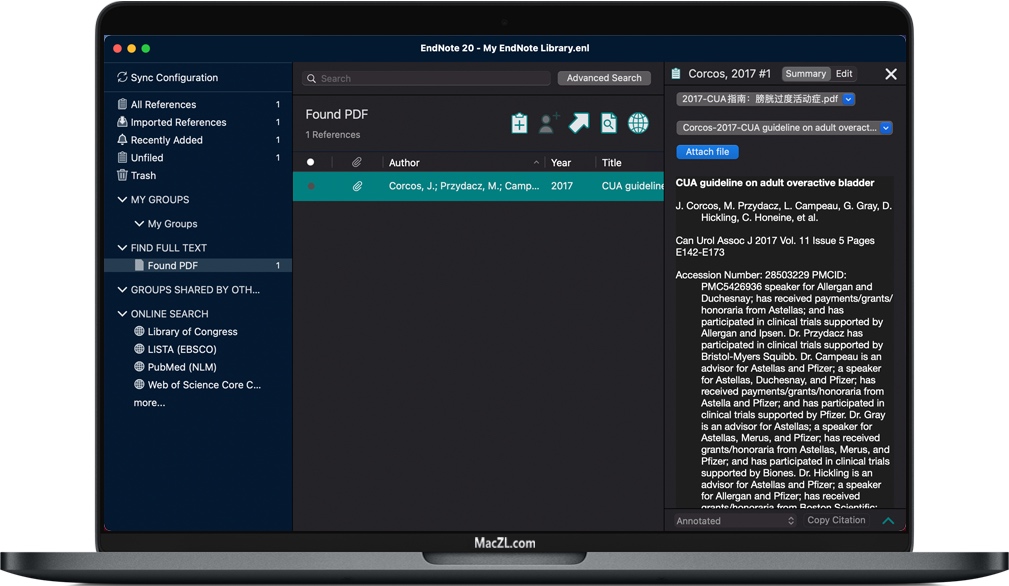Viewport: 1009px width, 586px height.
Task: Open the 2017-CUA PDF attachment dropdown
Action: point(849,99)
